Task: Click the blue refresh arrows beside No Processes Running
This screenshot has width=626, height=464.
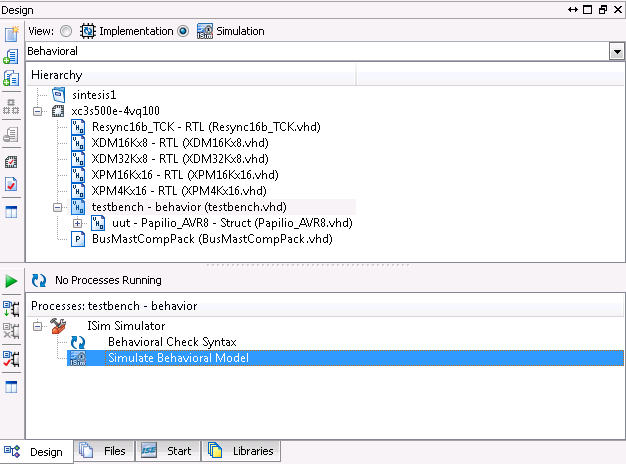Action: coord(39,280)
